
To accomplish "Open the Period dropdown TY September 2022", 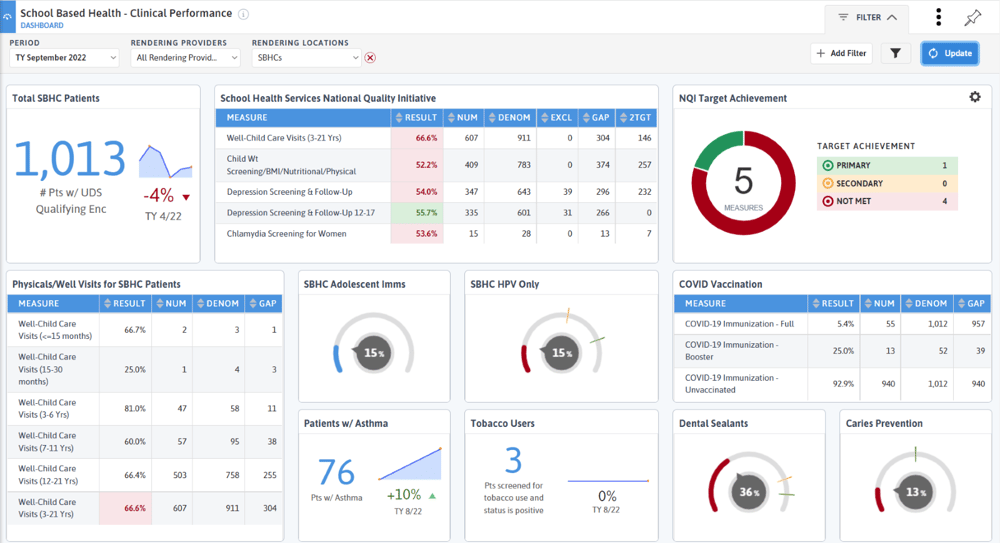I will tap(64, 57).
